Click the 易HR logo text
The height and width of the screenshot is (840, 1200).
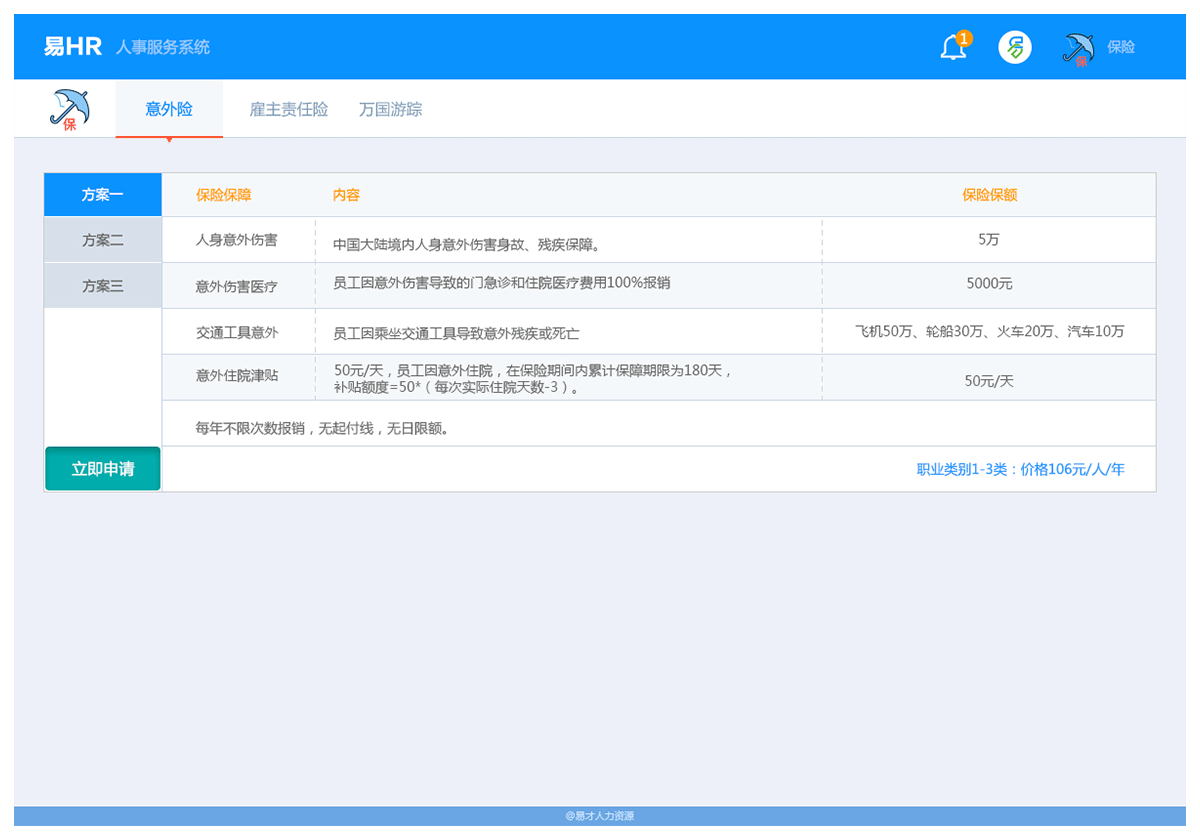tap(72, 47)
